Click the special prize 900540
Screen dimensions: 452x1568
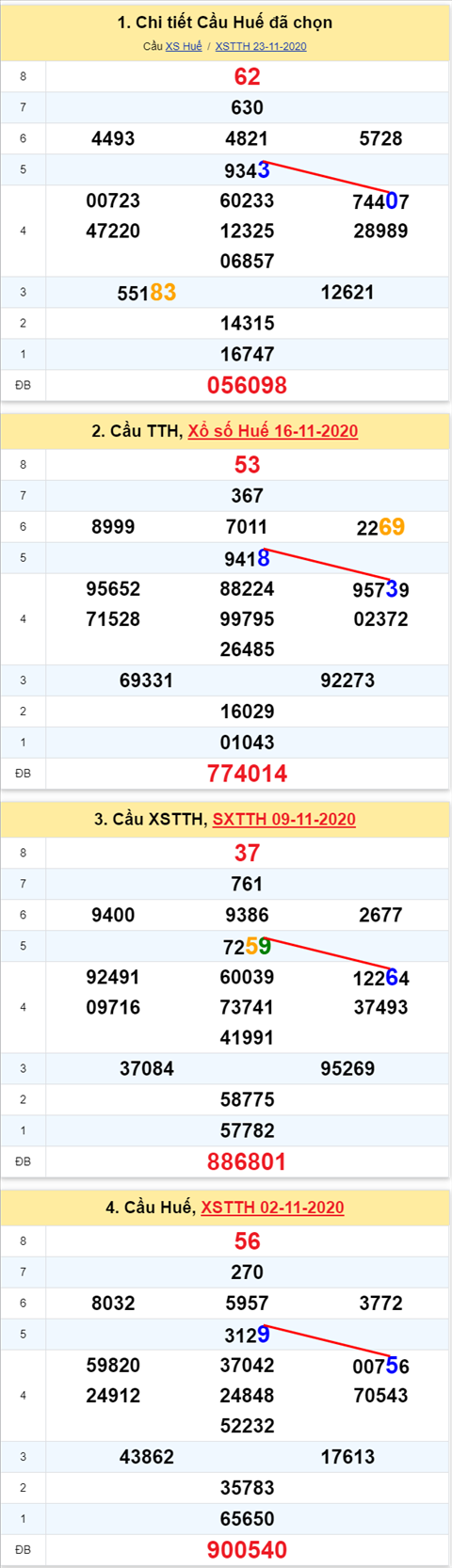click(x=247, y=1550)
